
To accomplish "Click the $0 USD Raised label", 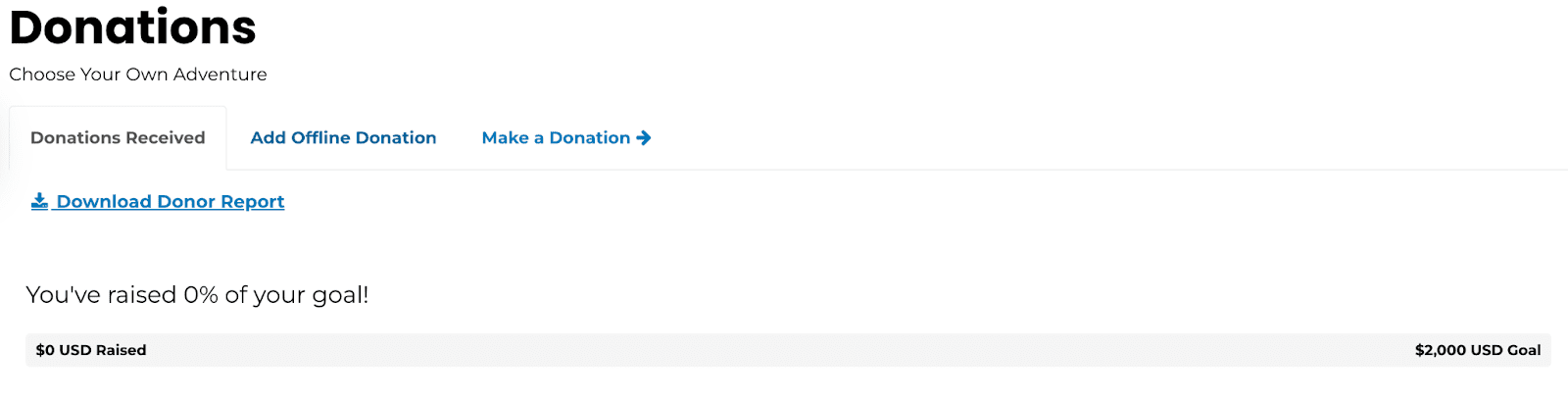I will (x=91, y=350).
